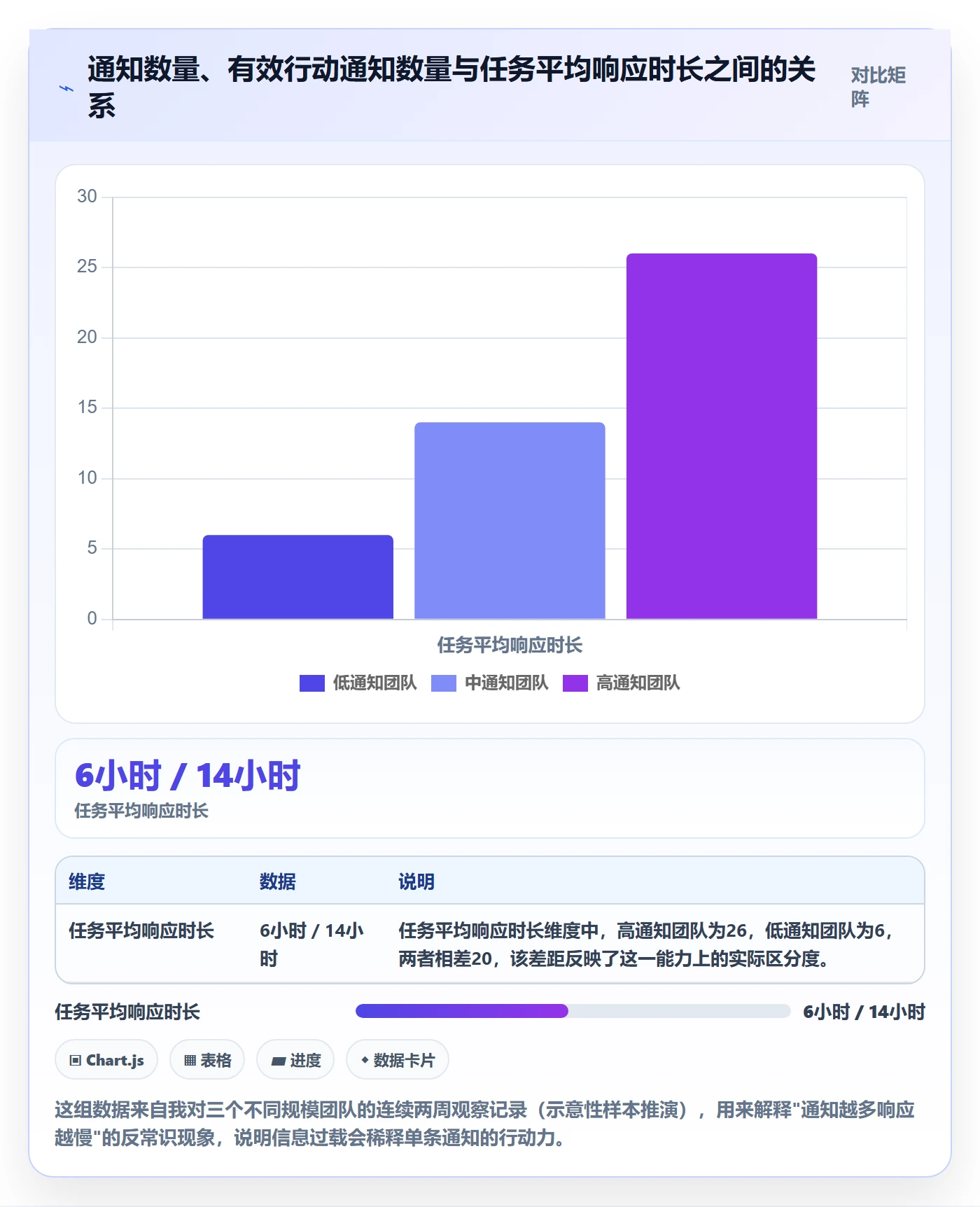Click the y-axis value 15
This screenshot has height=1207, width=980.
[x=87, y=407]
